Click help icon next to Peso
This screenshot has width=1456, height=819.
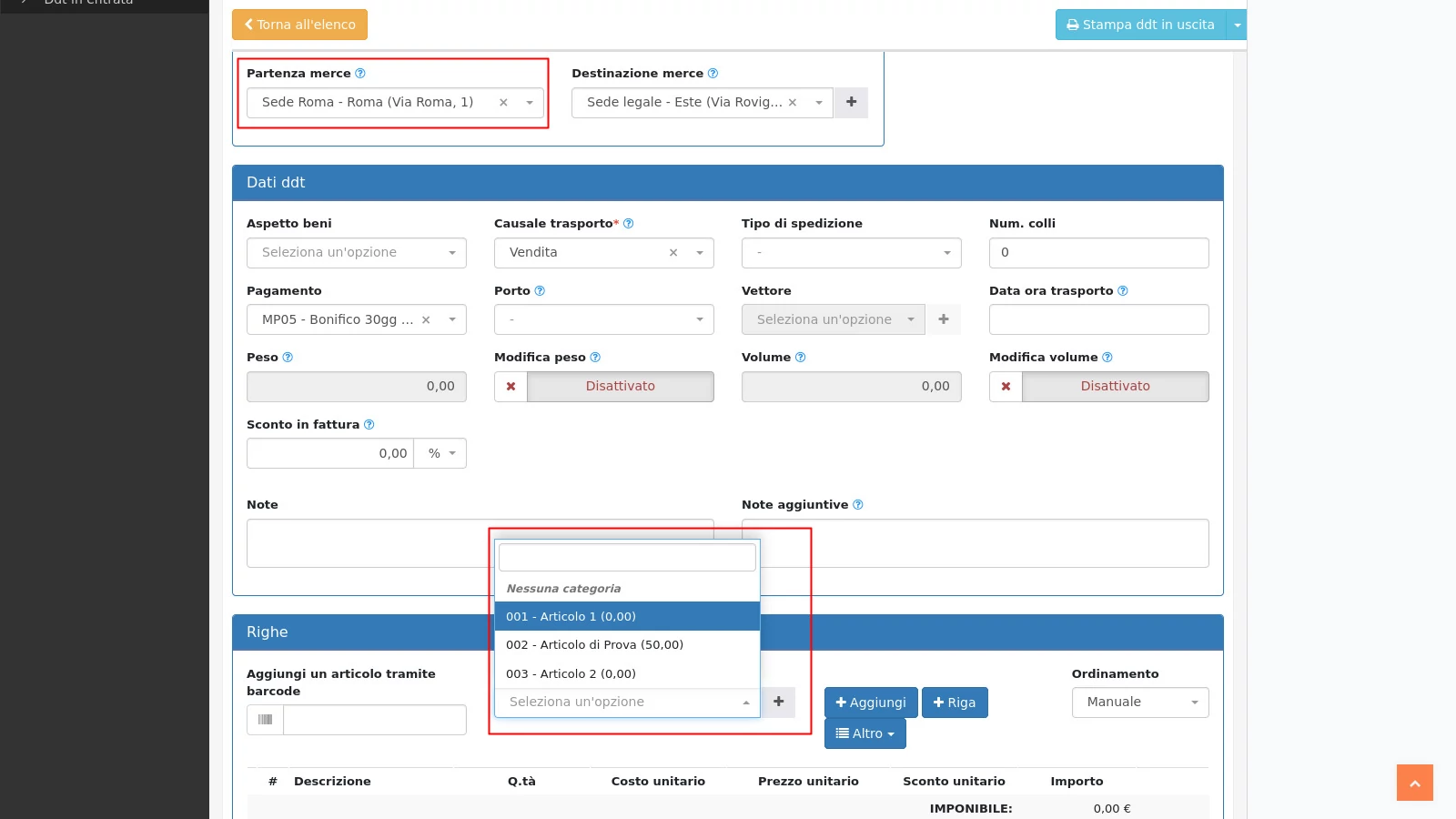click(288, 357)
